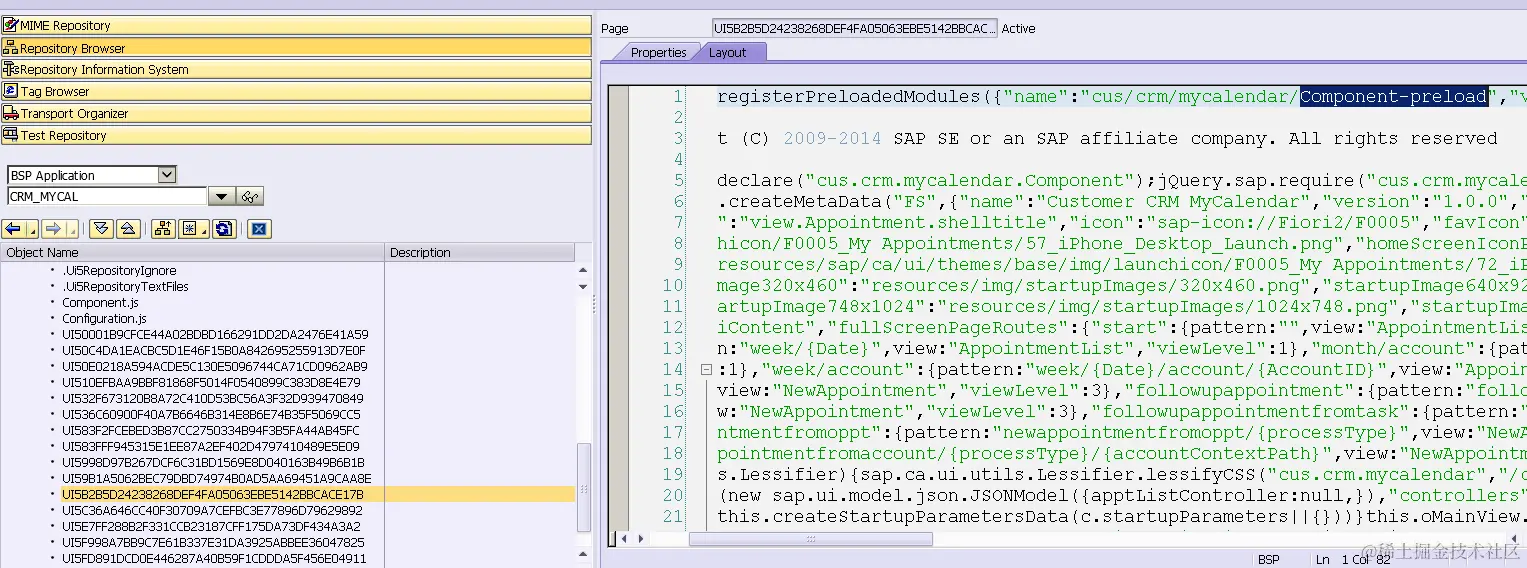
Task: Click the MIME Repository icon
Action: click(x=11, y=25)
